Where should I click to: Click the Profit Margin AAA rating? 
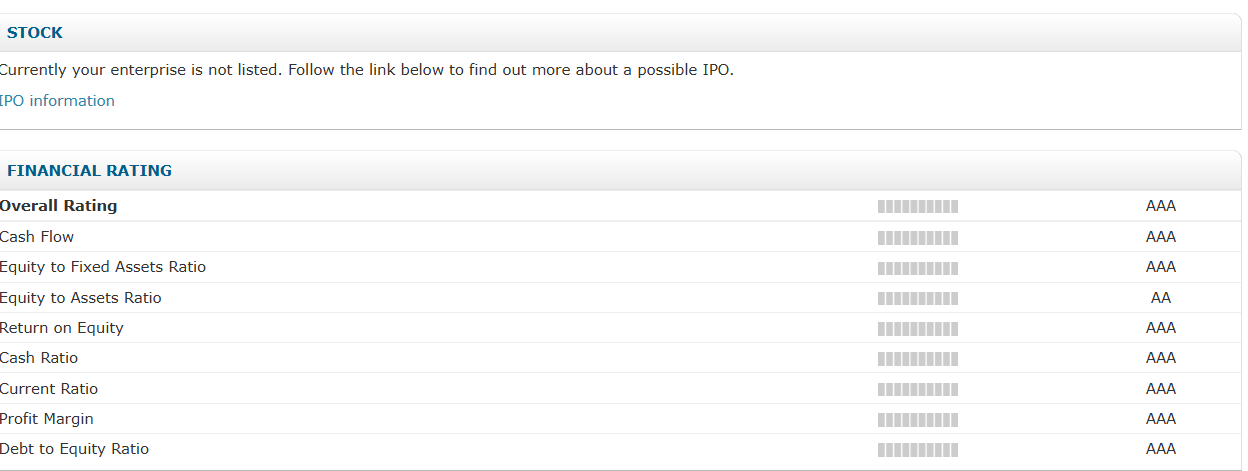coord(1160,419)
